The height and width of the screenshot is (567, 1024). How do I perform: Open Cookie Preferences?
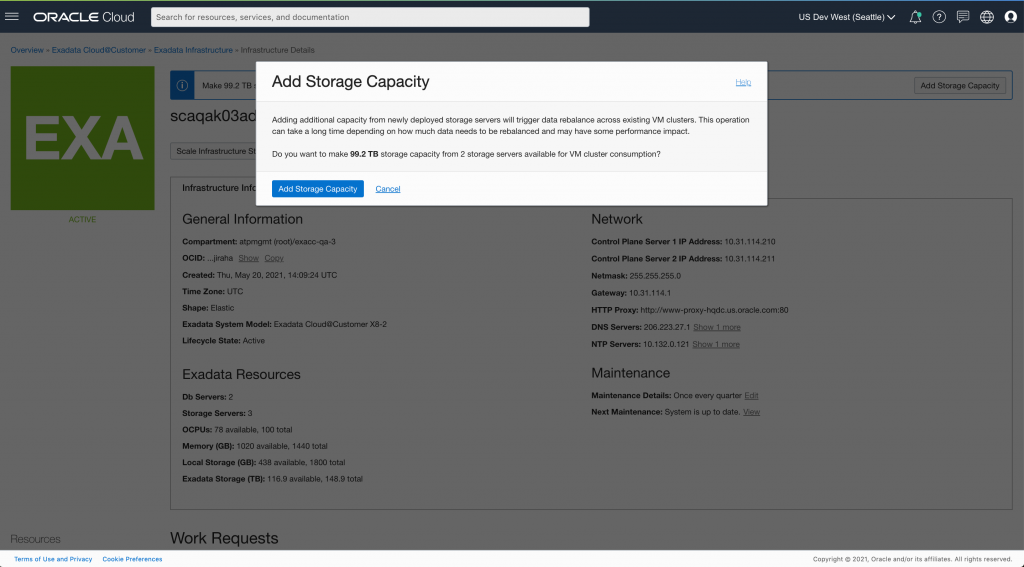132,559
